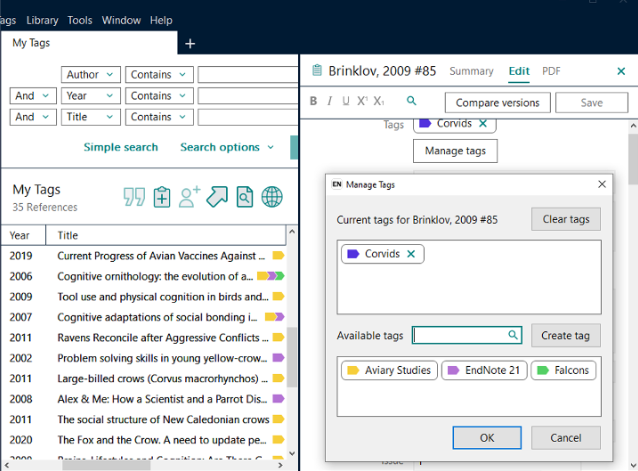This screenshot has width=638, height=471.
Task: Click the Clear tags button
Action: coord(565,220)
